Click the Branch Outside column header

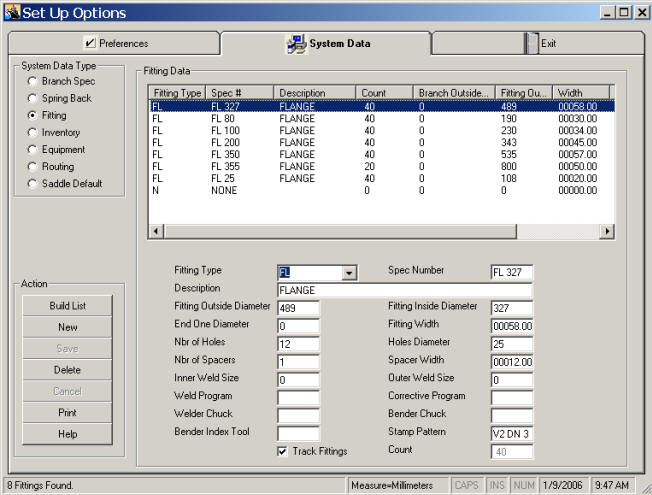click(x=454, y=93)
